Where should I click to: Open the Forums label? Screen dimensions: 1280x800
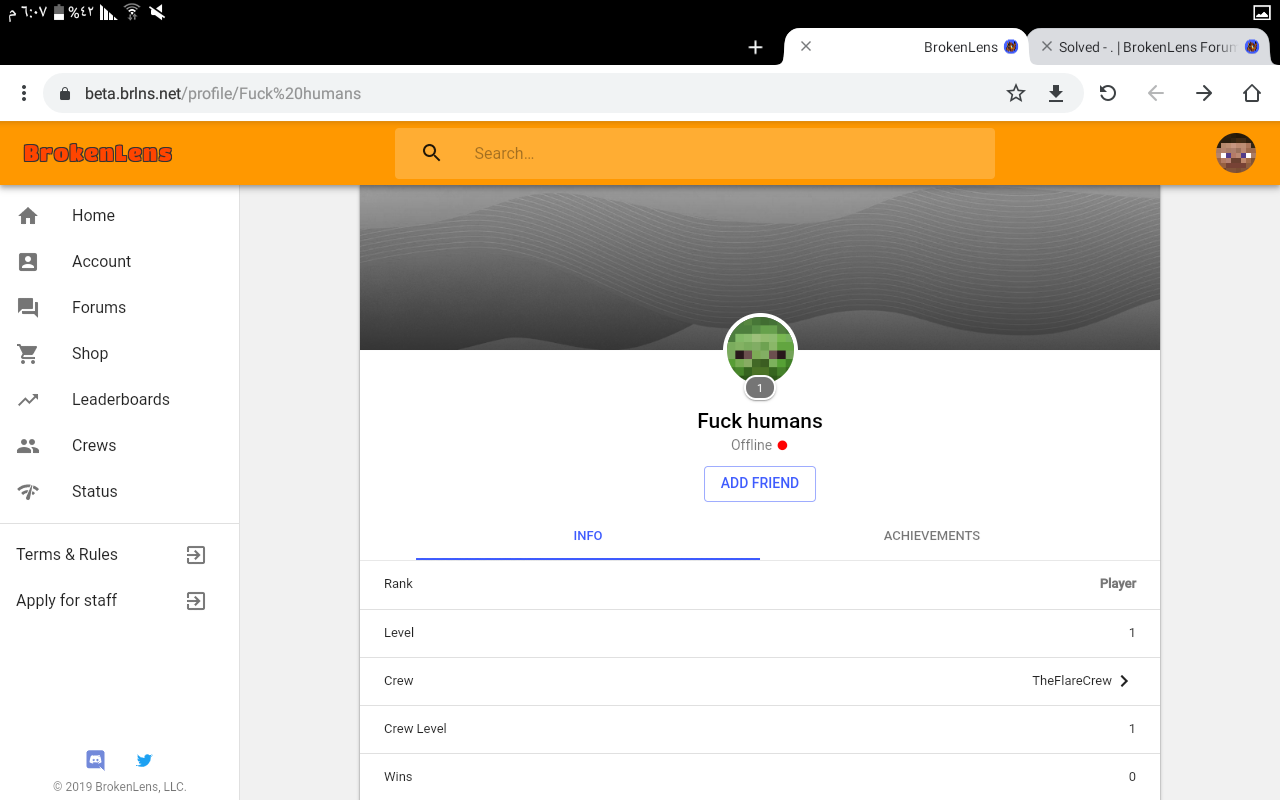click(99, 307)
